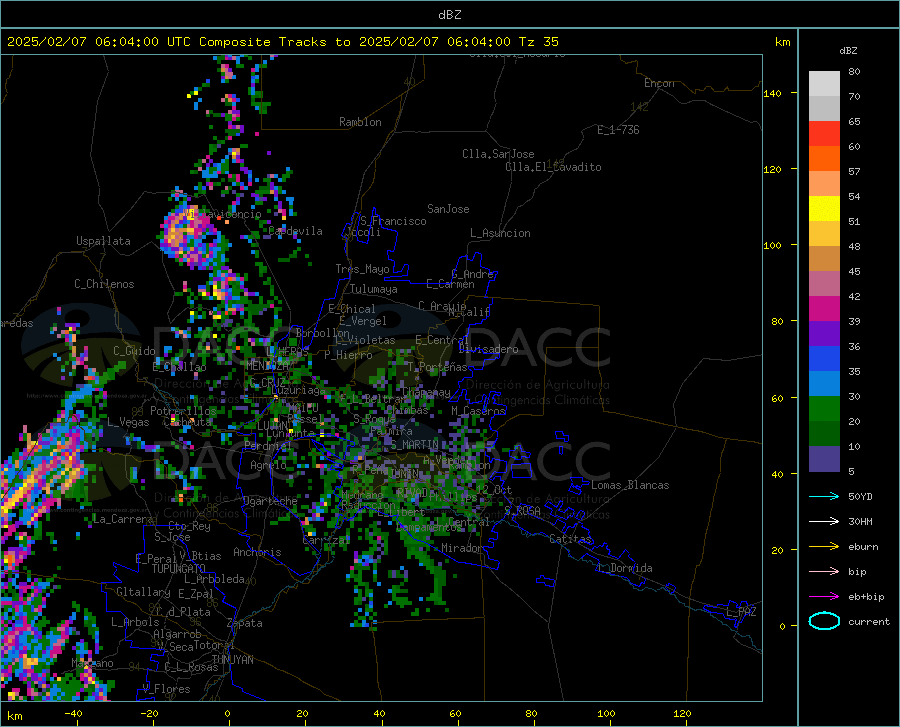Click the Potrerillos map label

(183, 411)
